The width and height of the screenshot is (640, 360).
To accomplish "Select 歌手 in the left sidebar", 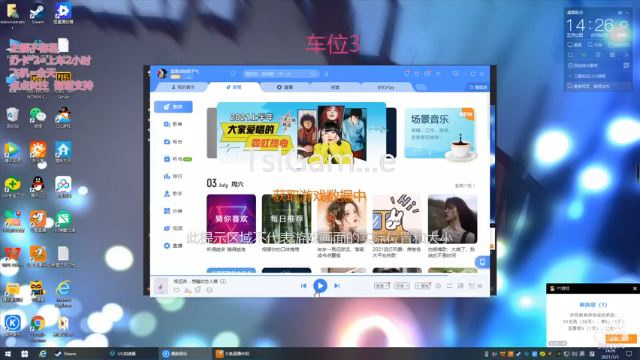I will (x=173, y=193).
